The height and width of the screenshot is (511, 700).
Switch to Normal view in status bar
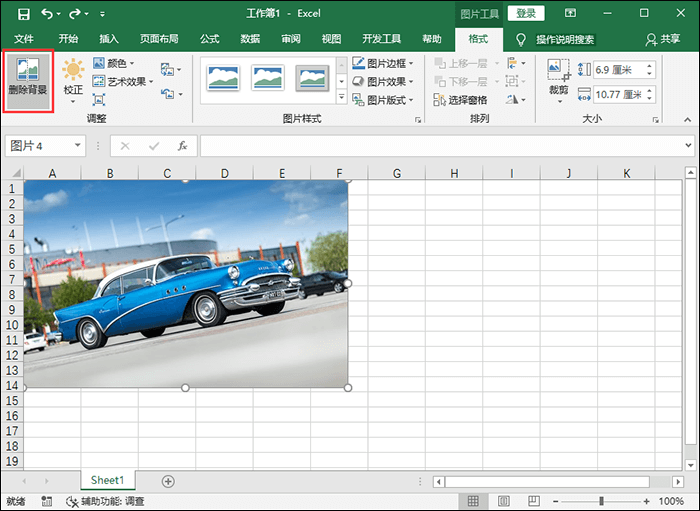click(473, 501)
